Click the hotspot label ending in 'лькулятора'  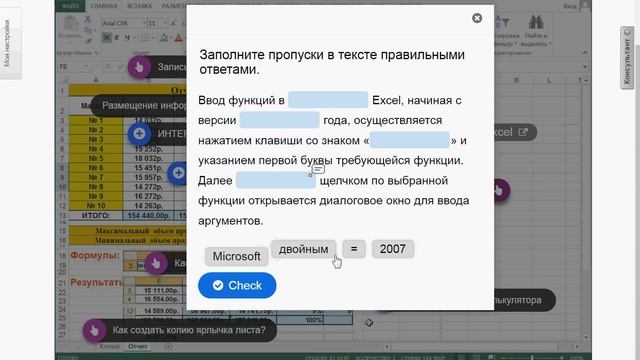(x=524, y=300)
